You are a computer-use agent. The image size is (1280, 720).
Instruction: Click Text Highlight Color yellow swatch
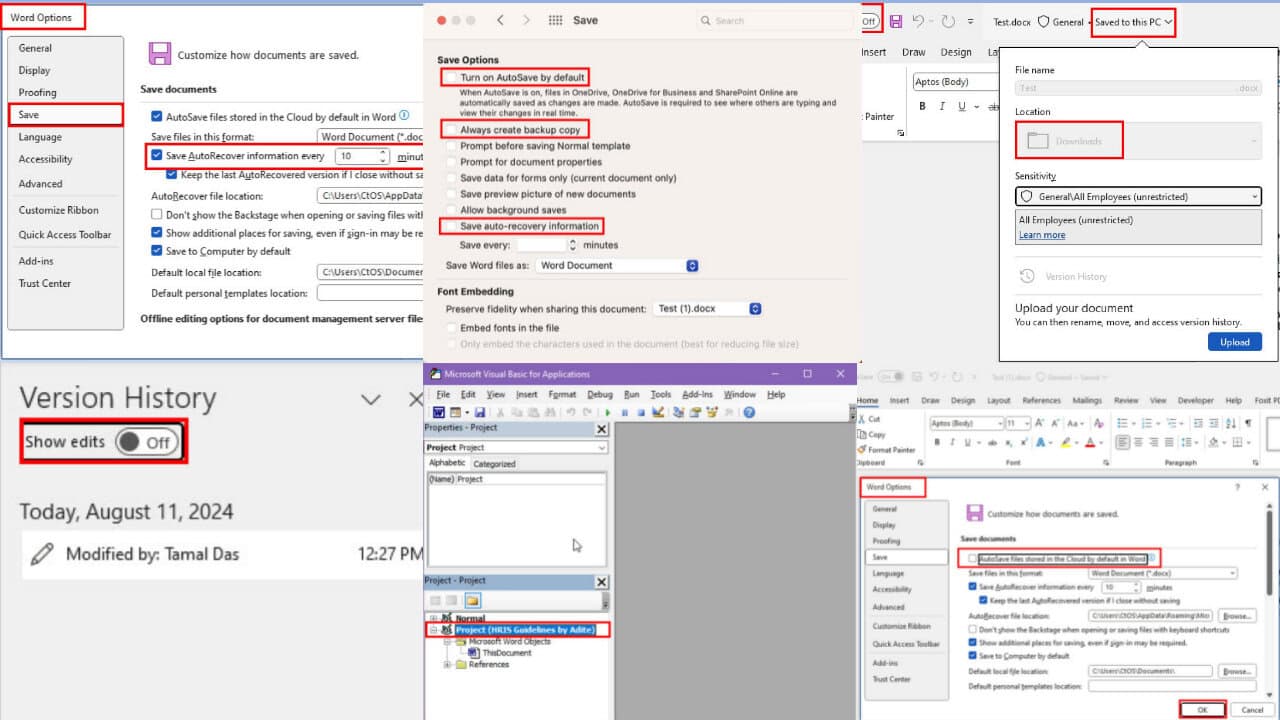click(1066, 442)
